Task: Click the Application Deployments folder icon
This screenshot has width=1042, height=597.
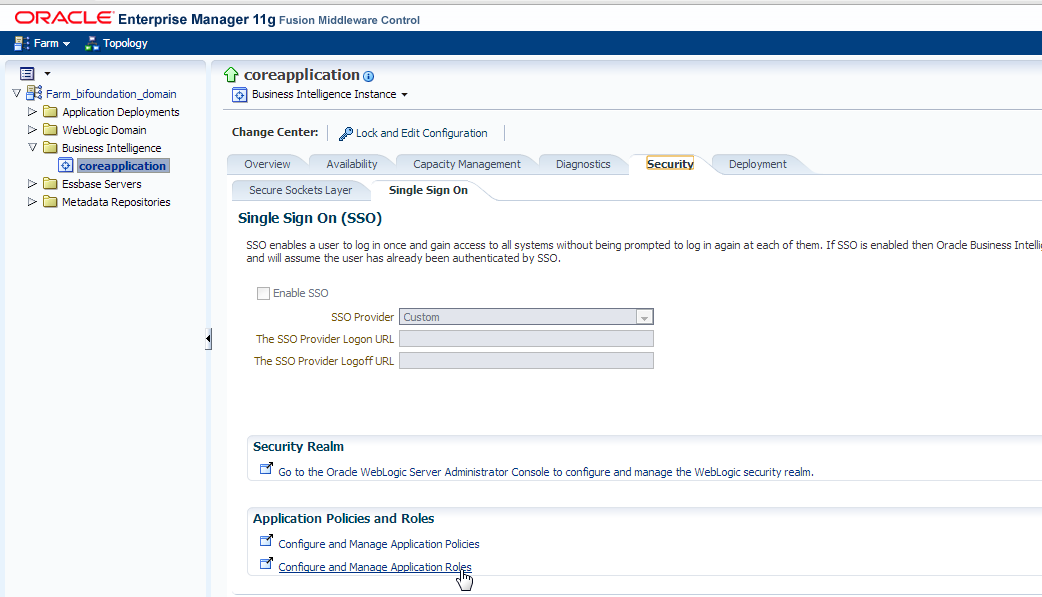Action: tap(50, 111)
